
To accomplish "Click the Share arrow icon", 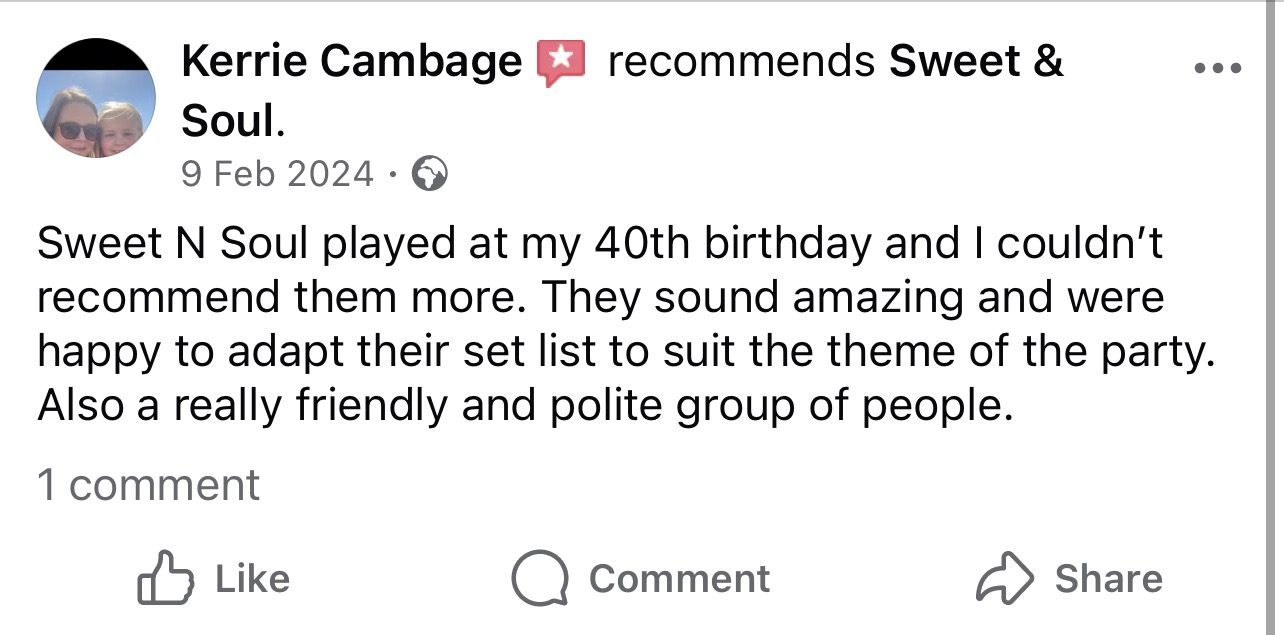I will click(1003, 578).
